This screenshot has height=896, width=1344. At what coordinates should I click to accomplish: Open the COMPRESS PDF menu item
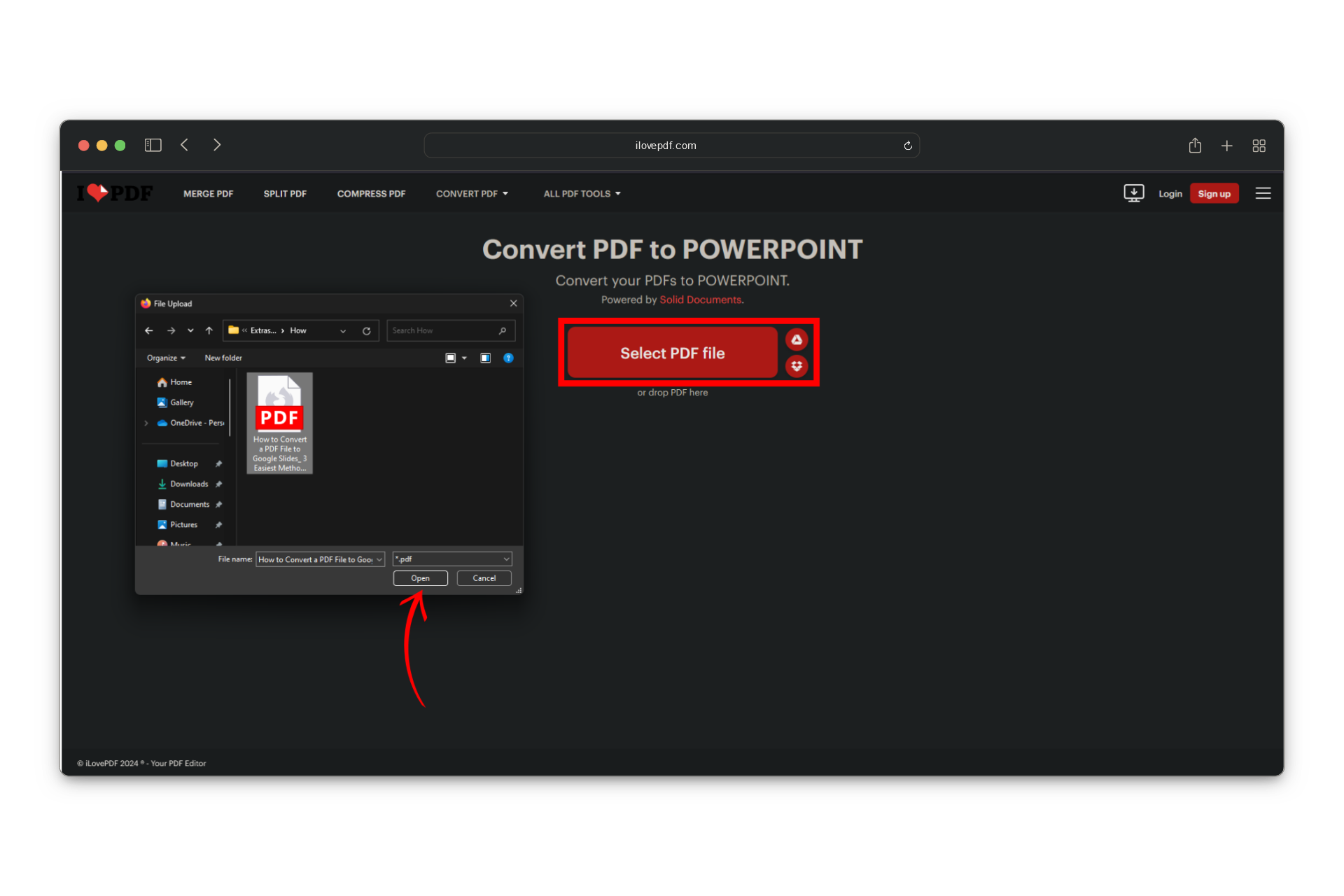[371, 194]
